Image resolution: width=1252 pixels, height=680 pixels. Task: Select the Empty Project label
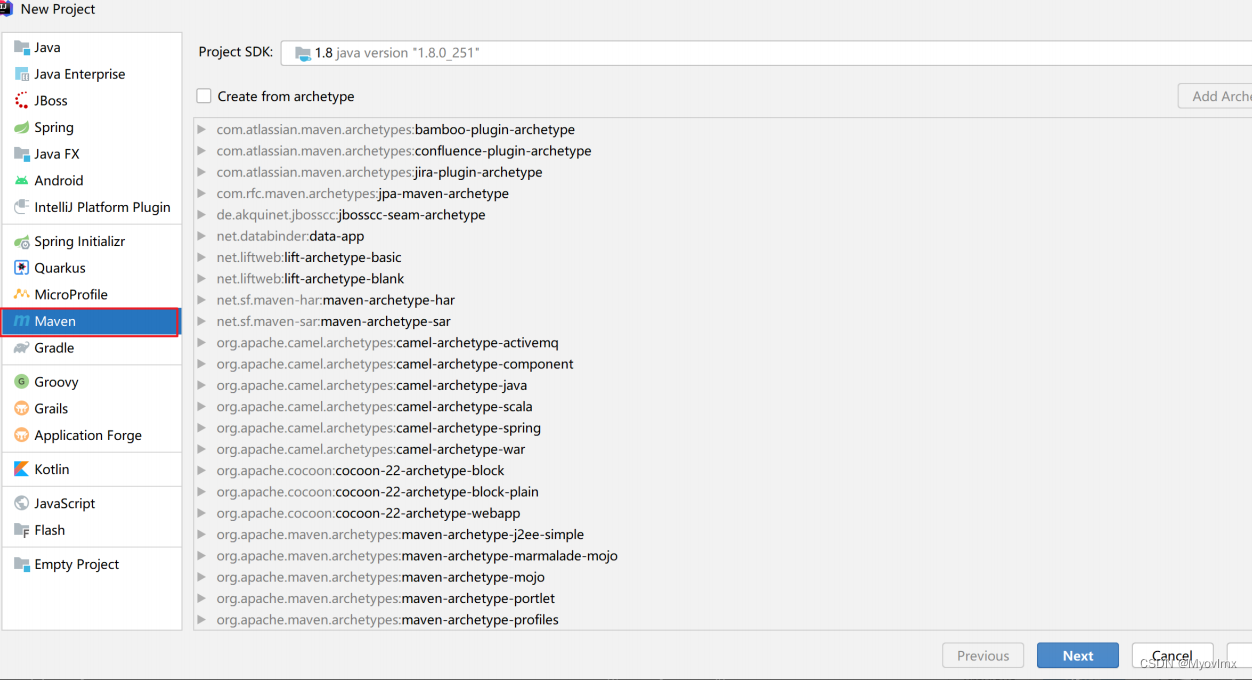pyautogui.click(x=77, y=564)
